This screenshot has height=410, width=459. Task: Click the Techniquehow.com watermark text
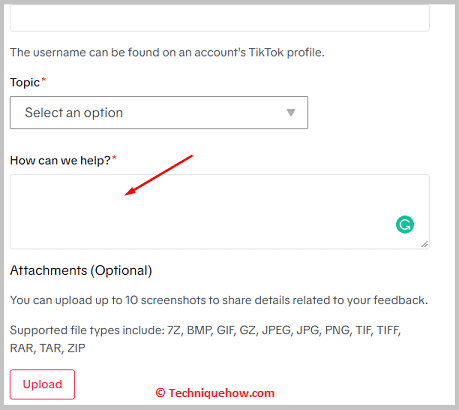221,393
